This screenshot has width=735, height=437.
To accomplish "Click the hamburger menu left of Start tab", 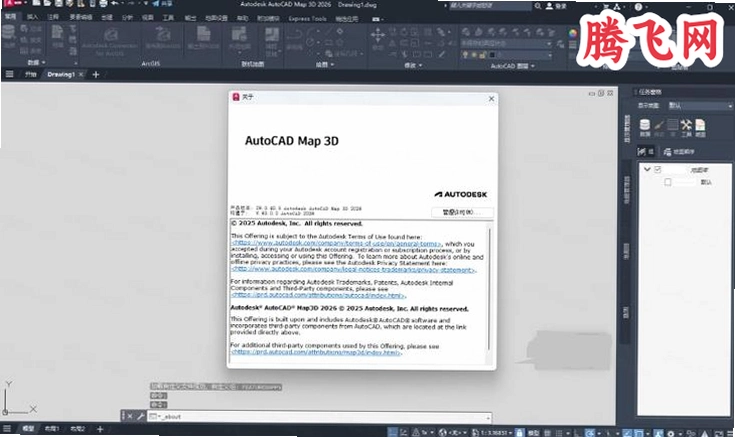I will click(x=9, y=74).
